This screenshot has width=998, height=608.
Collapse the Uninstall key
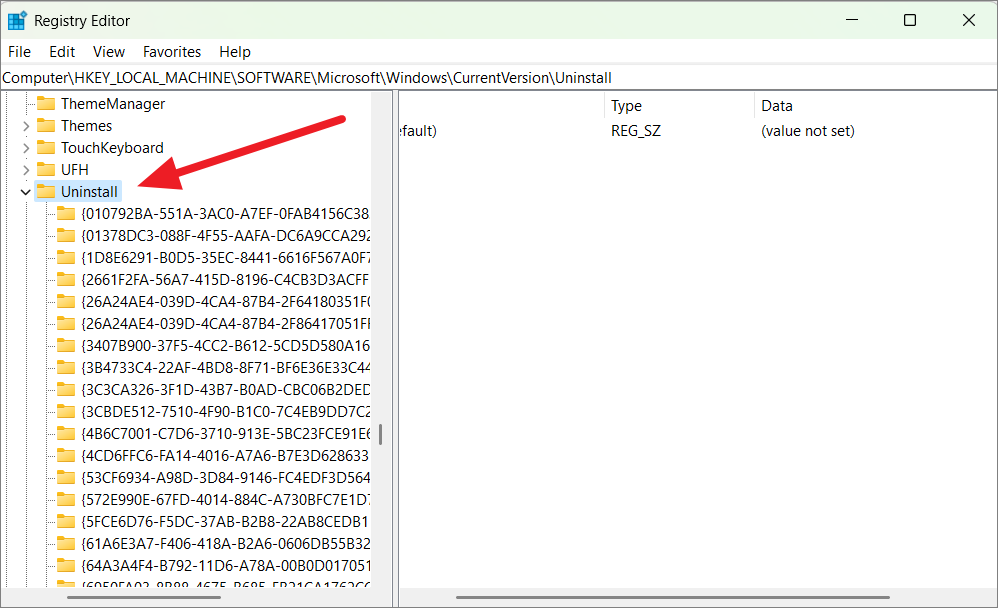pos(25,192)
